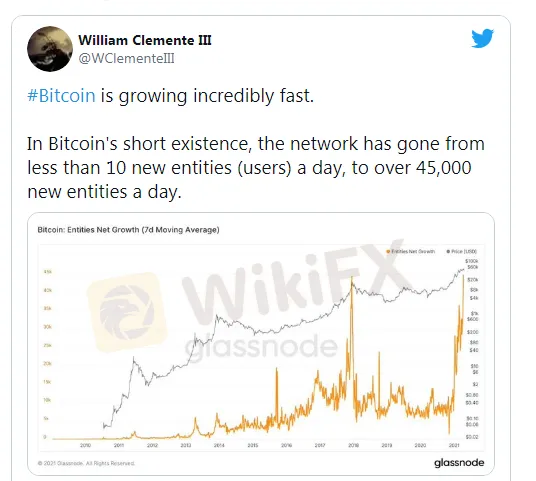Click the 2010 label on the x-axis
Screen dimensions: 536x481
click(x=85, y=445)
